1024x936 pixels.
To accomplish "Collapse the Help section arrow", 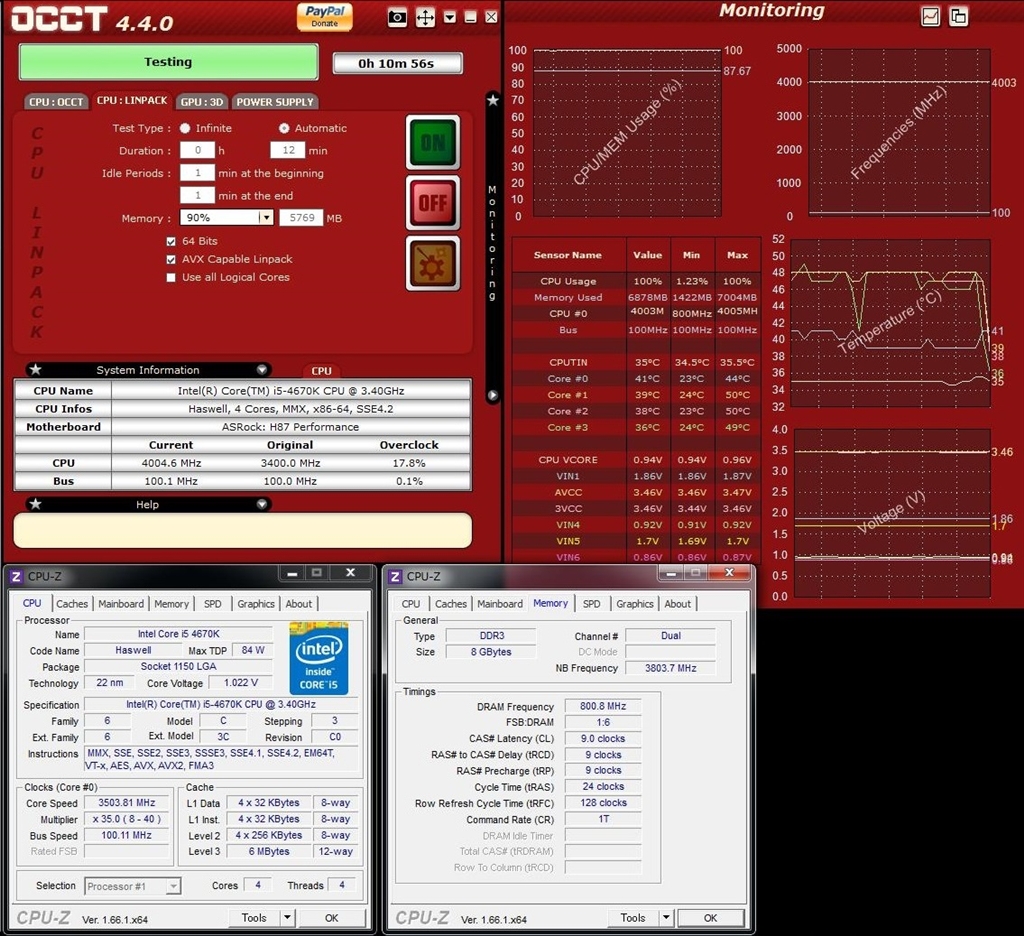I will pyautogui.click(x=262, y=504).
